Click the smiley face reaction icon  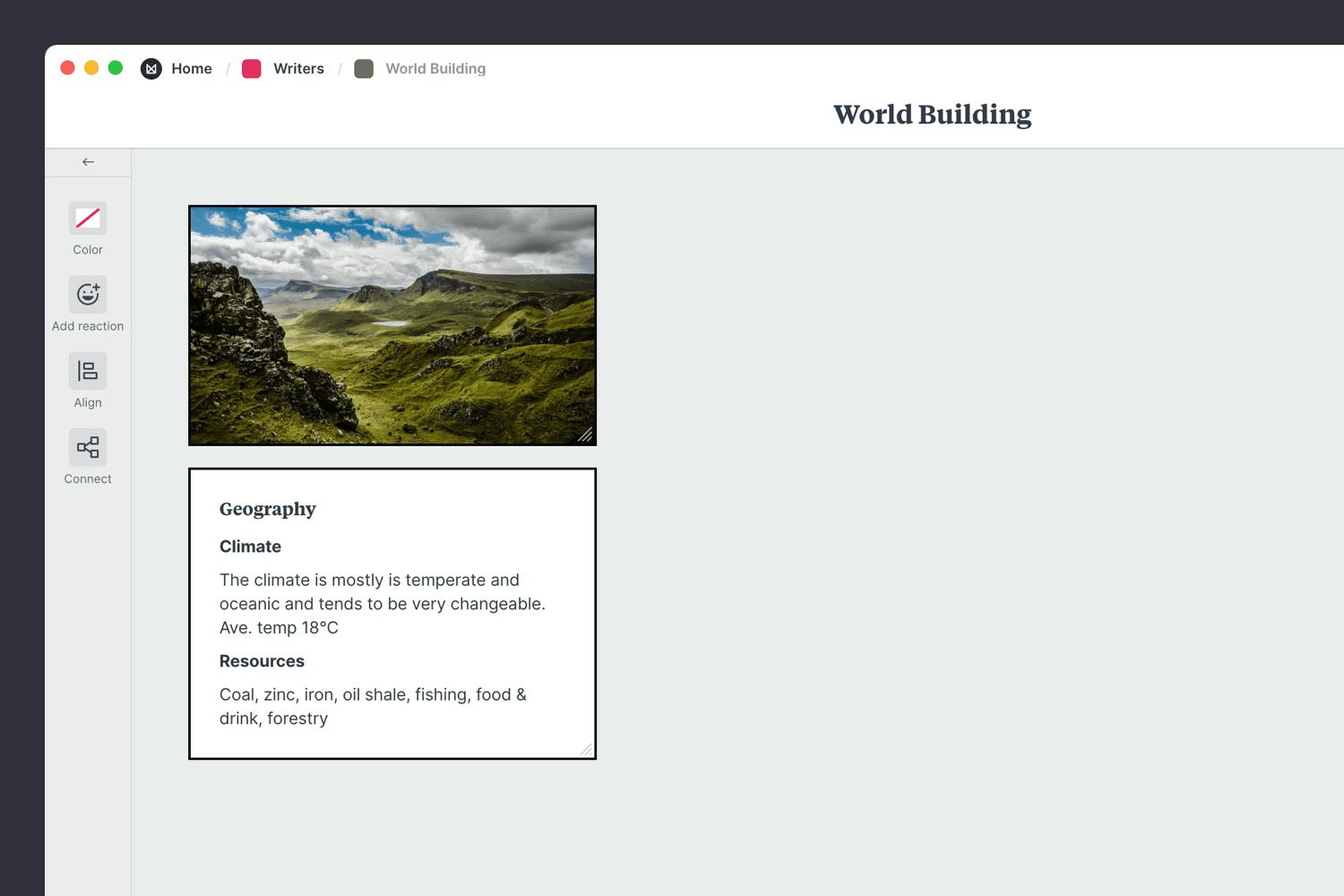(x=87, y=294)
